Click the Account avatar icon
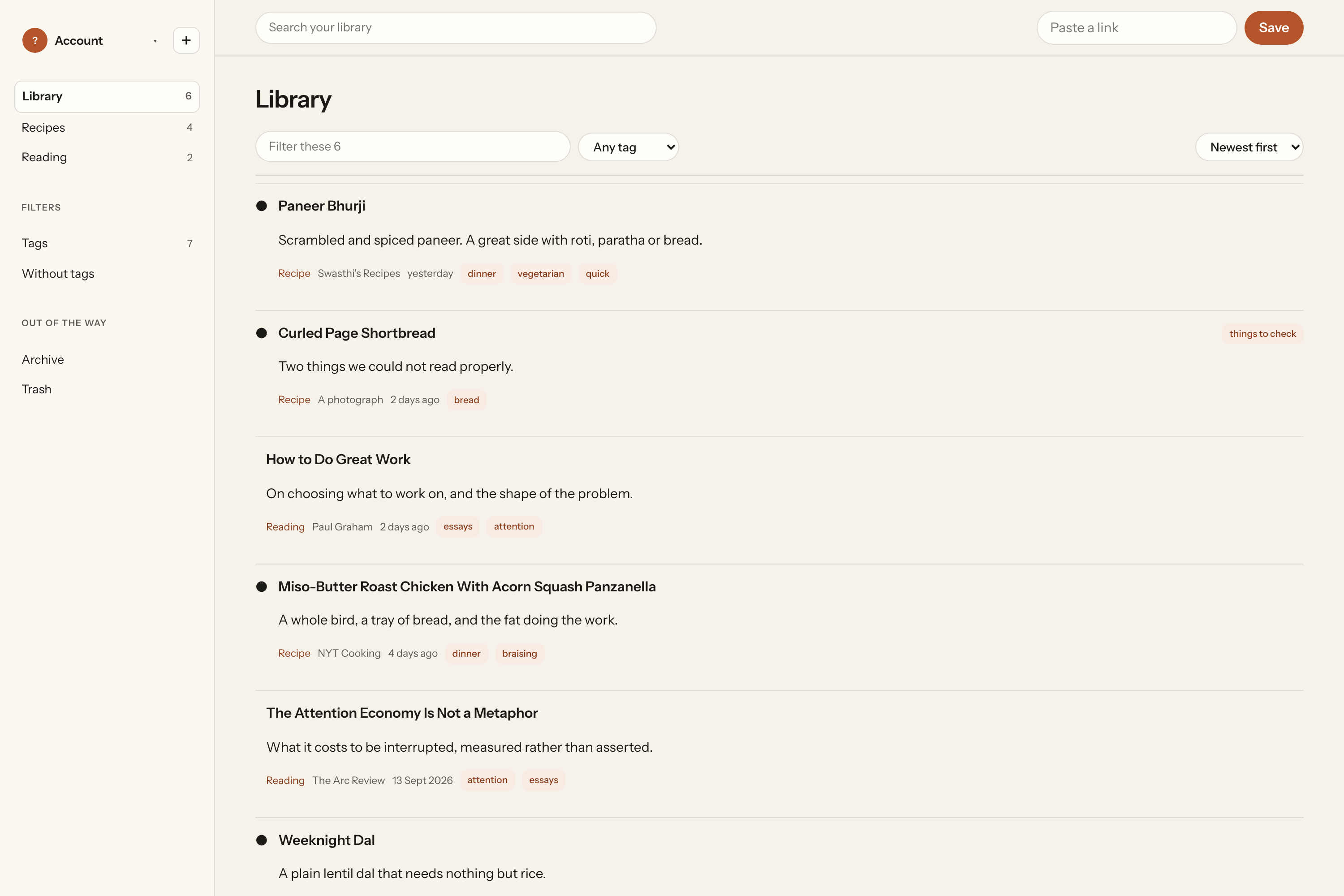The image size is (1344, 896). coord(35,41)
